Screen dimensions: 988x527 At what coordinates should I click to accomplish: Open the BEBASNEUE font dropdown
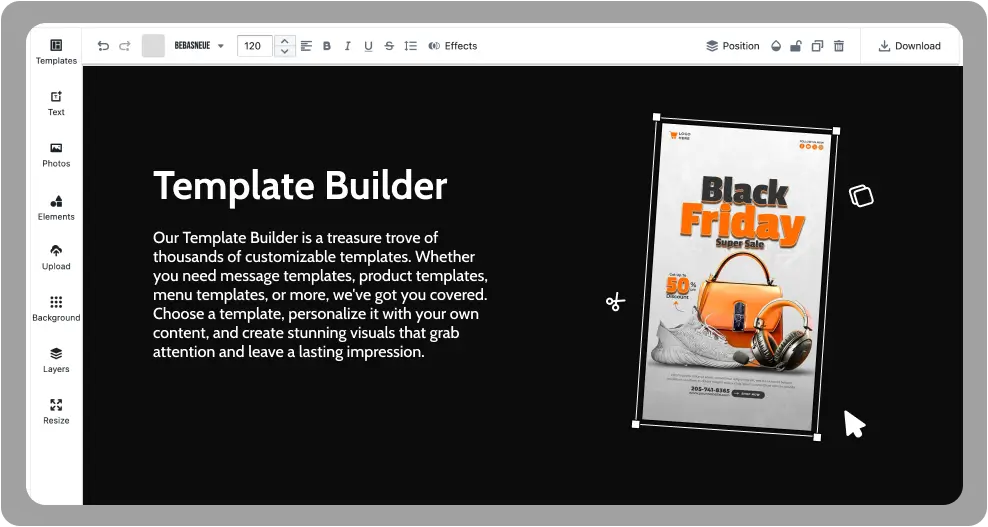(199, 46)
